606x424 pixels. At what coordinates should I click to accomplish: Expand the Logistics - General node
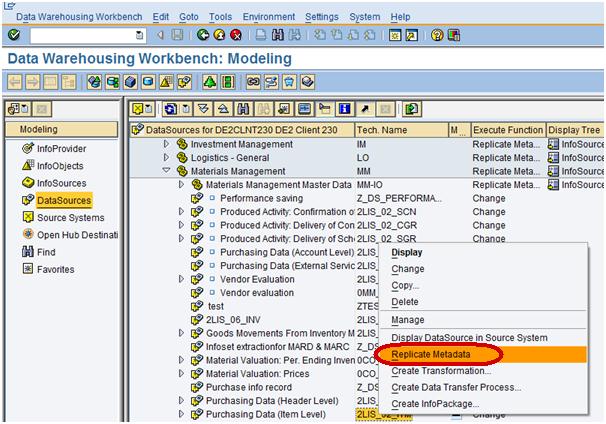(167, 158)
